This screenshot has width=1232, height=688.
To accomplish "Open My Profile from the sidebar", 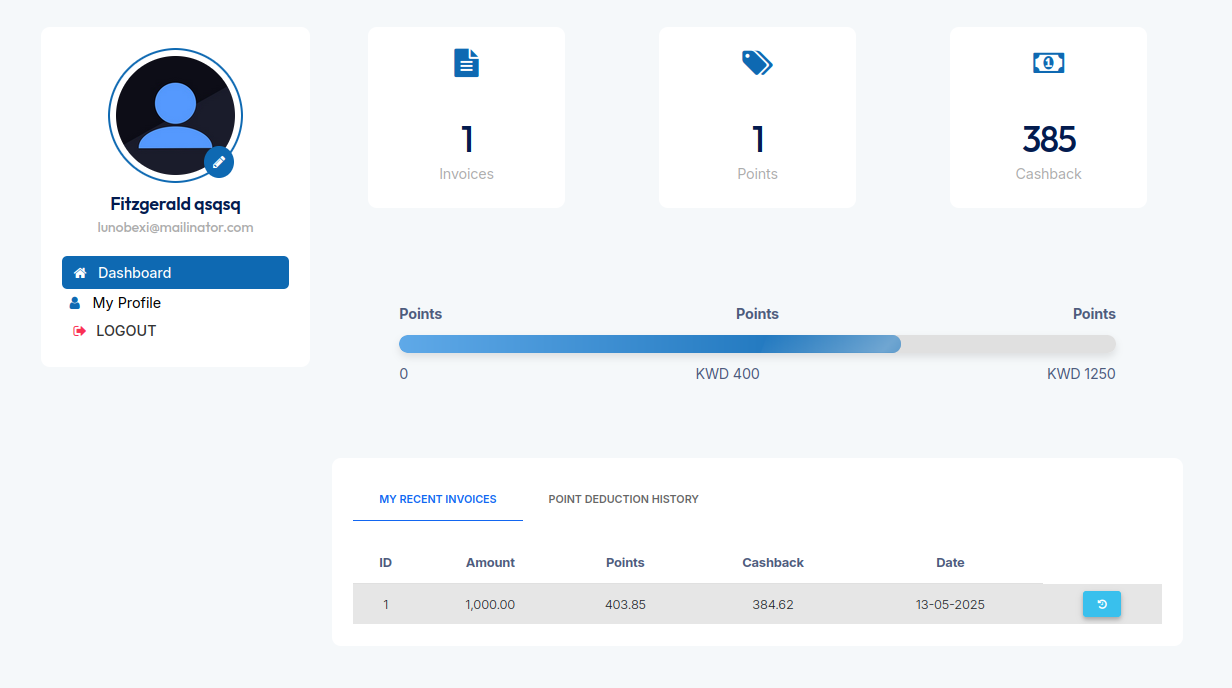I will [128, 302].
